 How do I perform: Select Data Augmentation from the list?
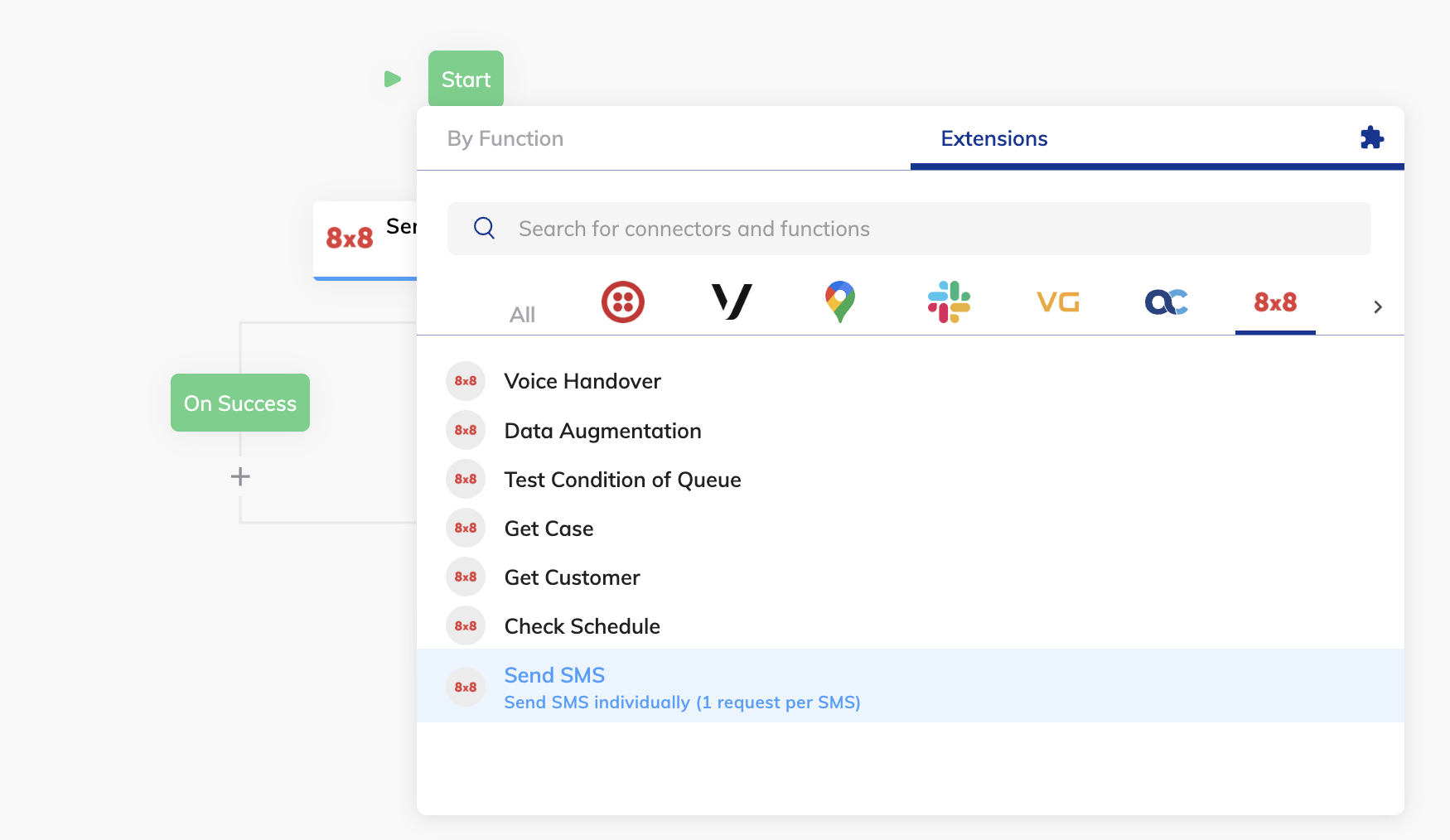(602, 431)
